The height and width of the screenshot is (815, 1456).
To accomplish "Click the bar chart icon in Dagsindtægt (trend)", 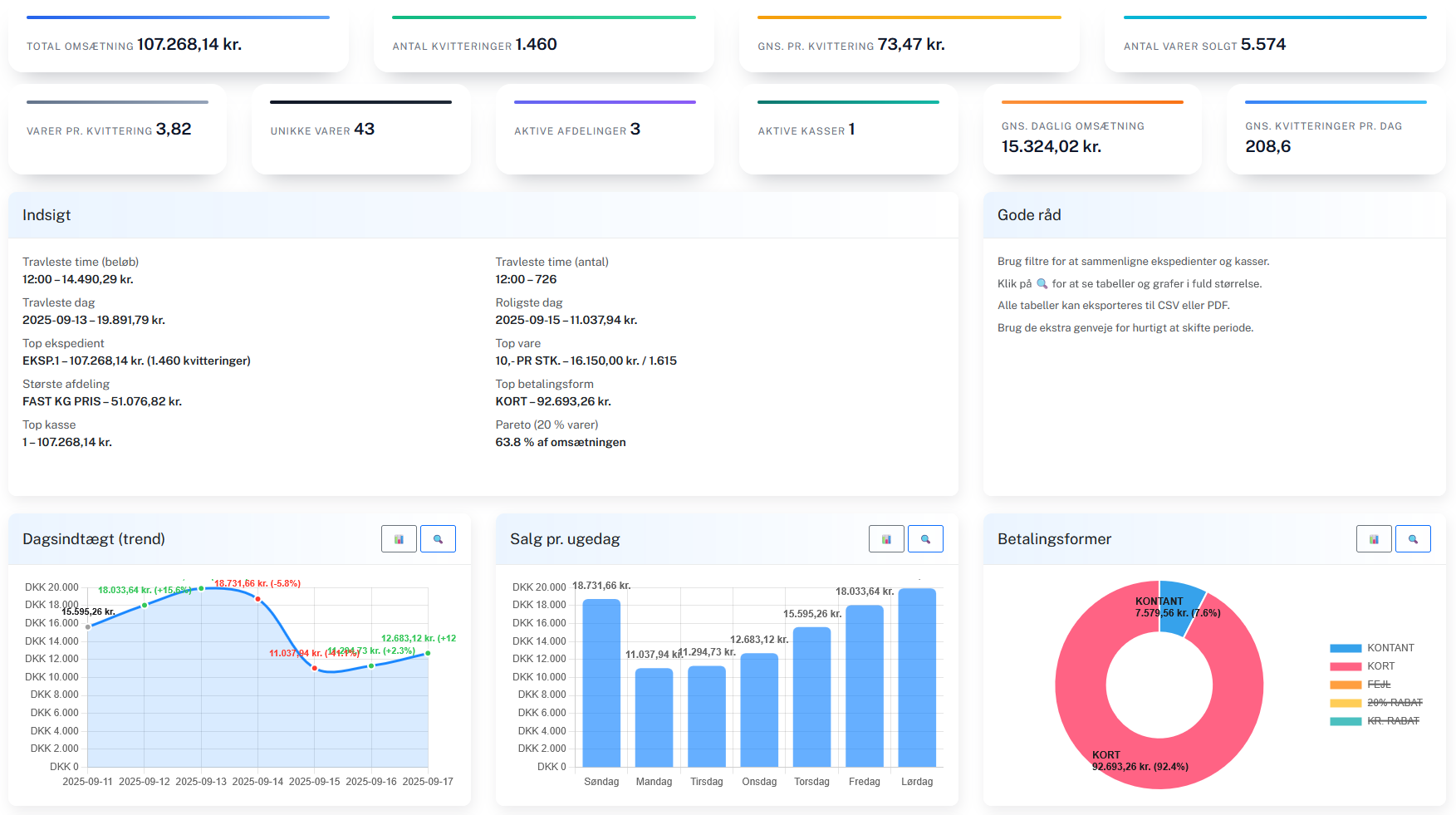I will (399, 539).
